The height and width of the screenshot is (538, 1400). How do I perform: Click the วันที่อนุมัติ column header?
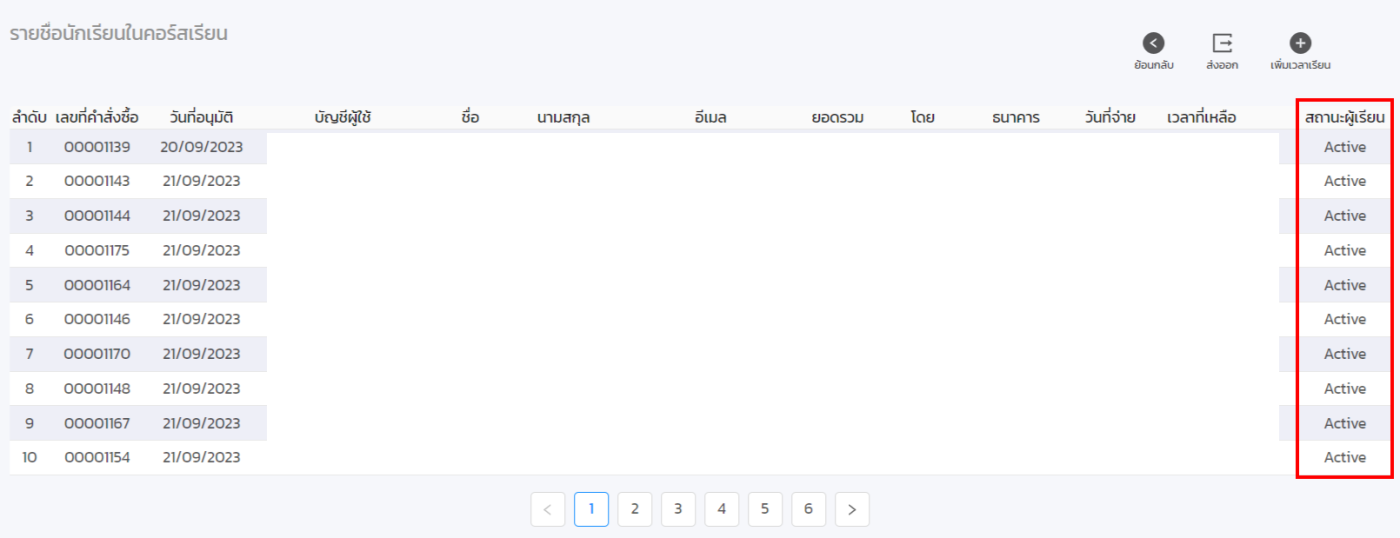pos(201,117)
